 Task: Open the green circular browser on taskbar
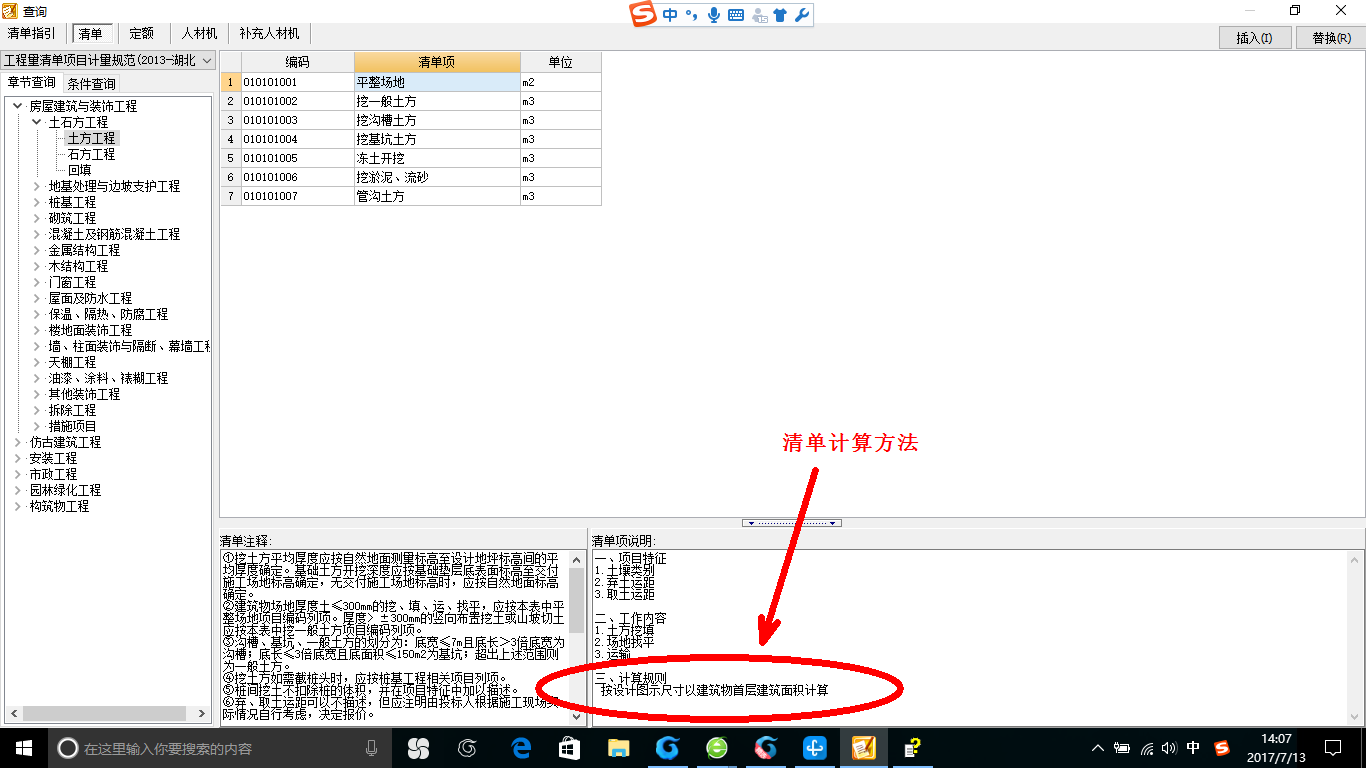coord(717,747)
